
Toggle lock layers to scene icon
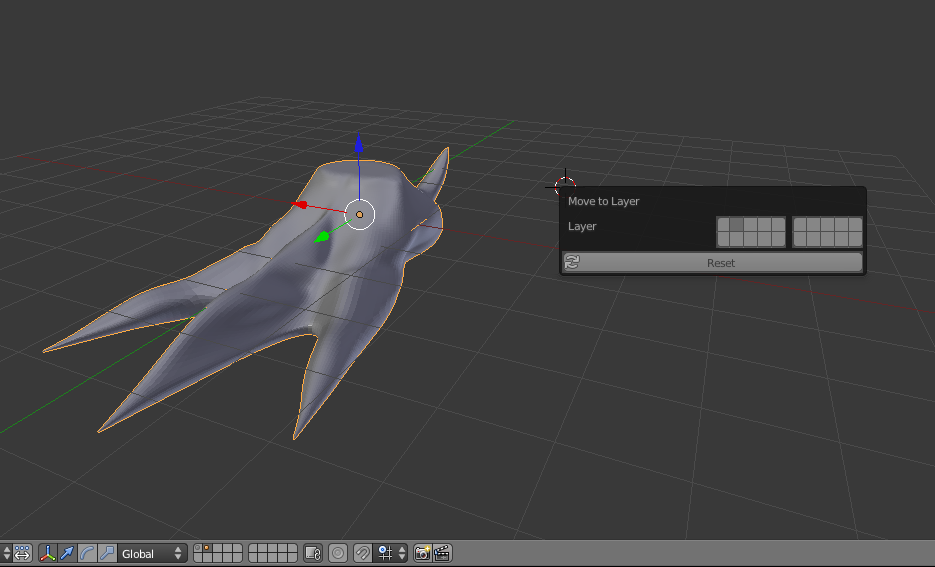click(x=313, y=553)
